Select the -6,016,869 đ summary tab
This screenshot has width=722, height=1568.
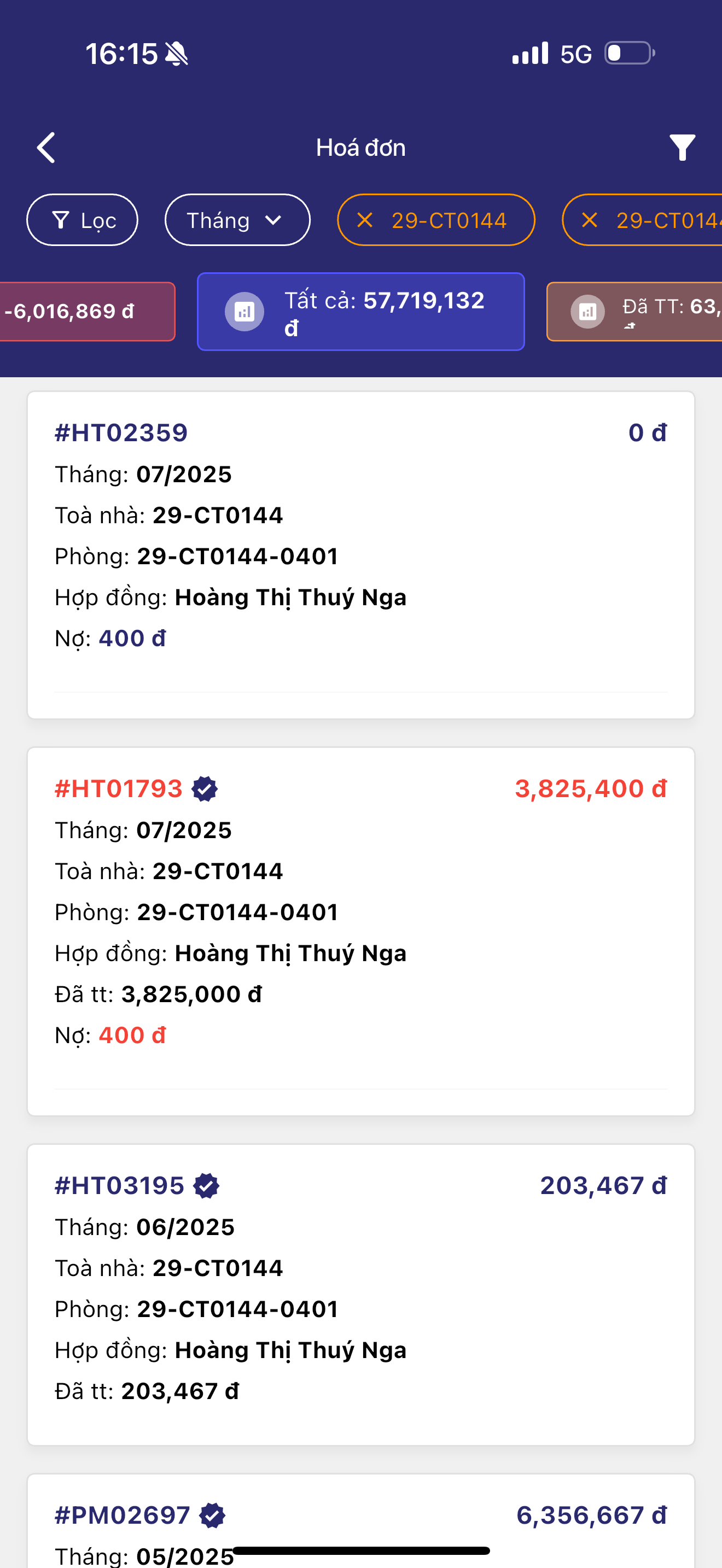85,312
